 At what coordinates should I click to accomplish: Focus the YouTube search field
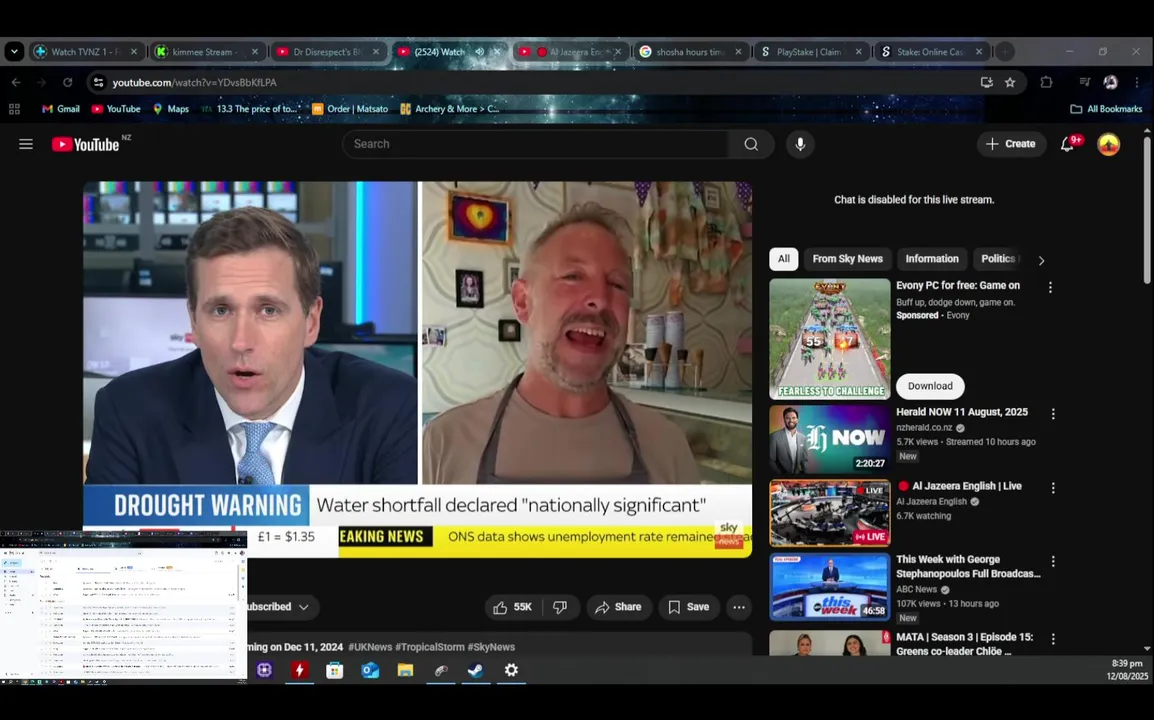pyautogui.click(x=537, y=144)
